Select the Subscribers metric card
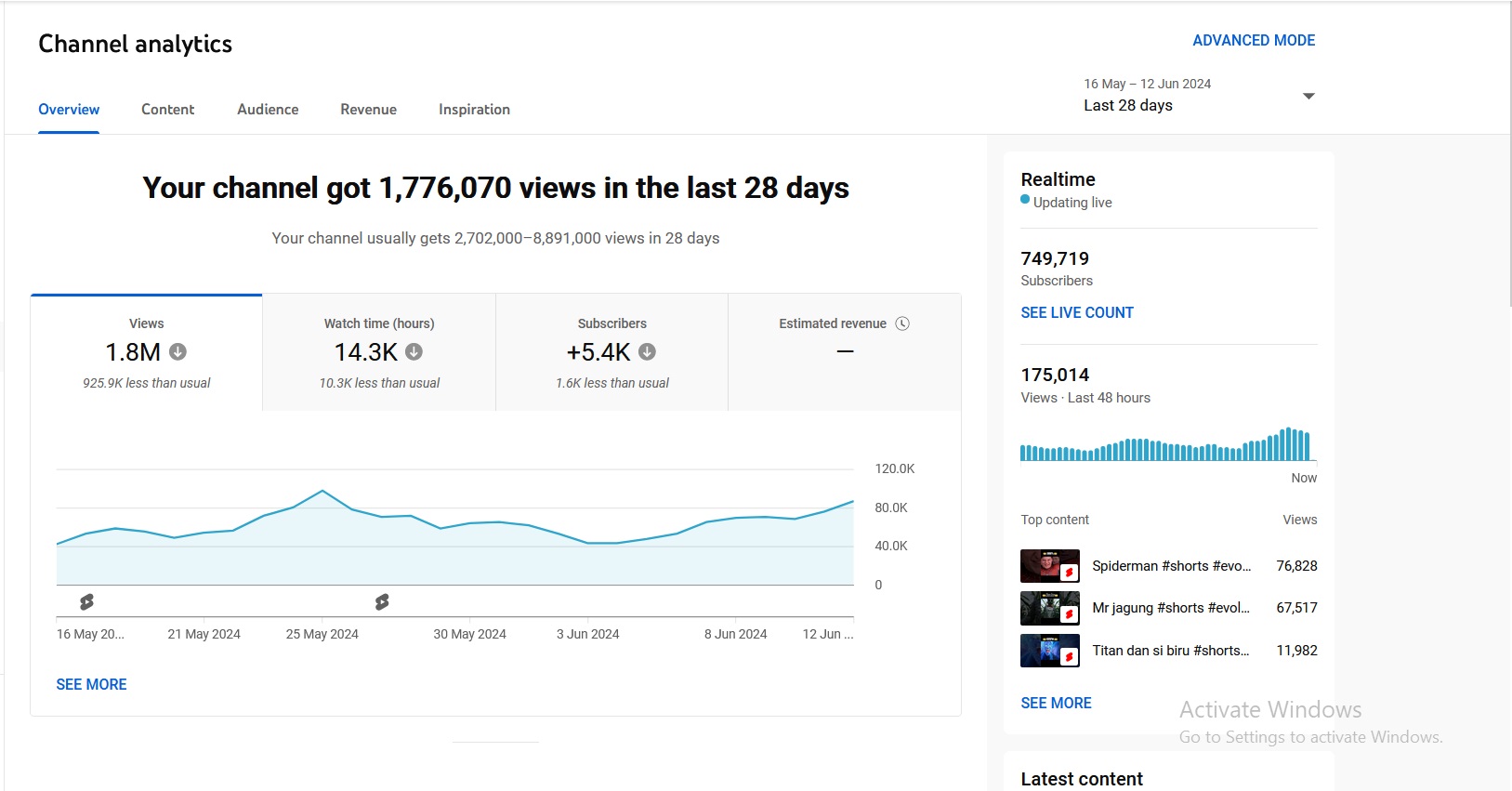The height and width of the screenshot is (791, 1512). pos(612,353)
